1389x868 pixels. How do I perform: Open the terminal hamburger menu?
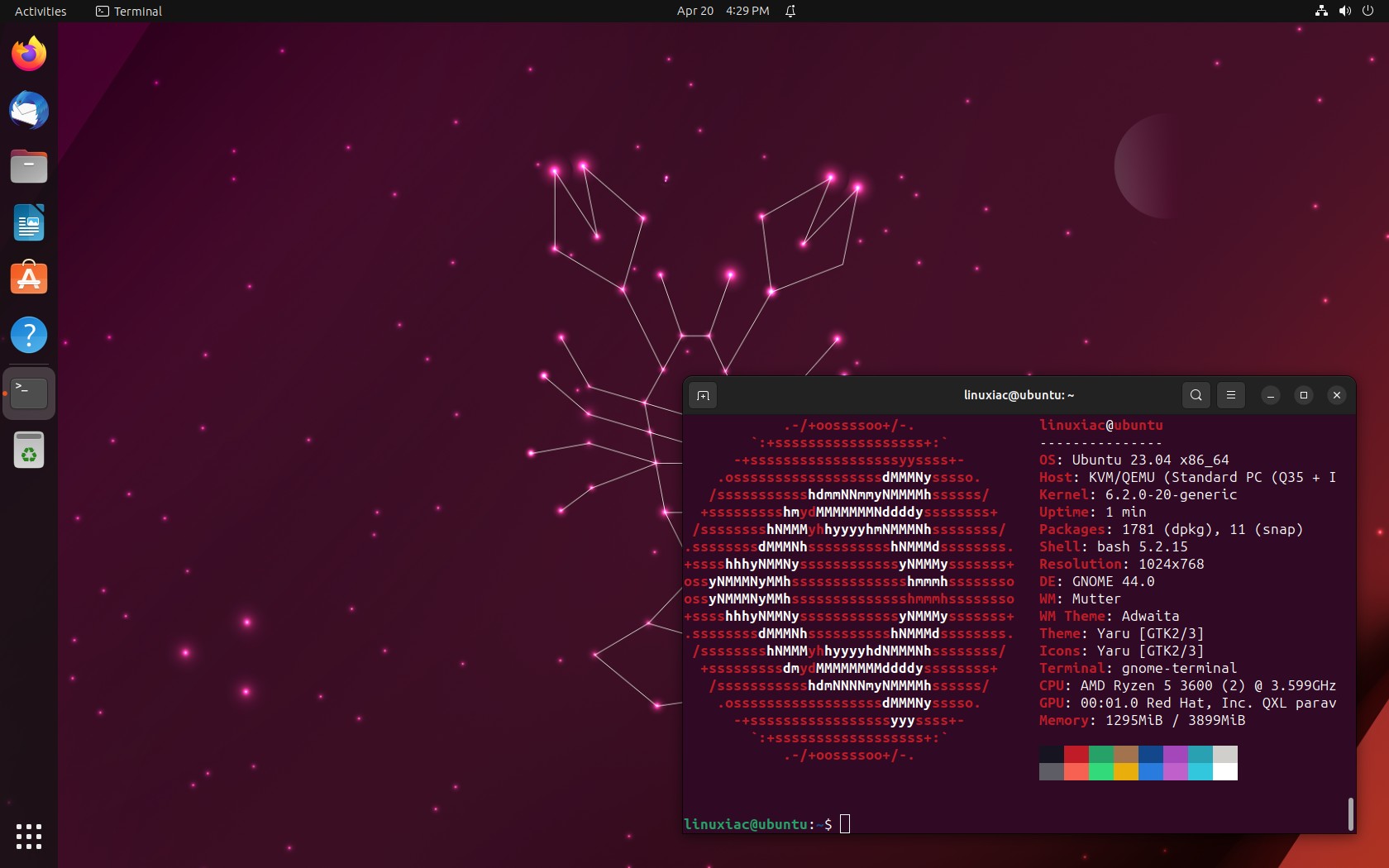tap(1230, 395)
